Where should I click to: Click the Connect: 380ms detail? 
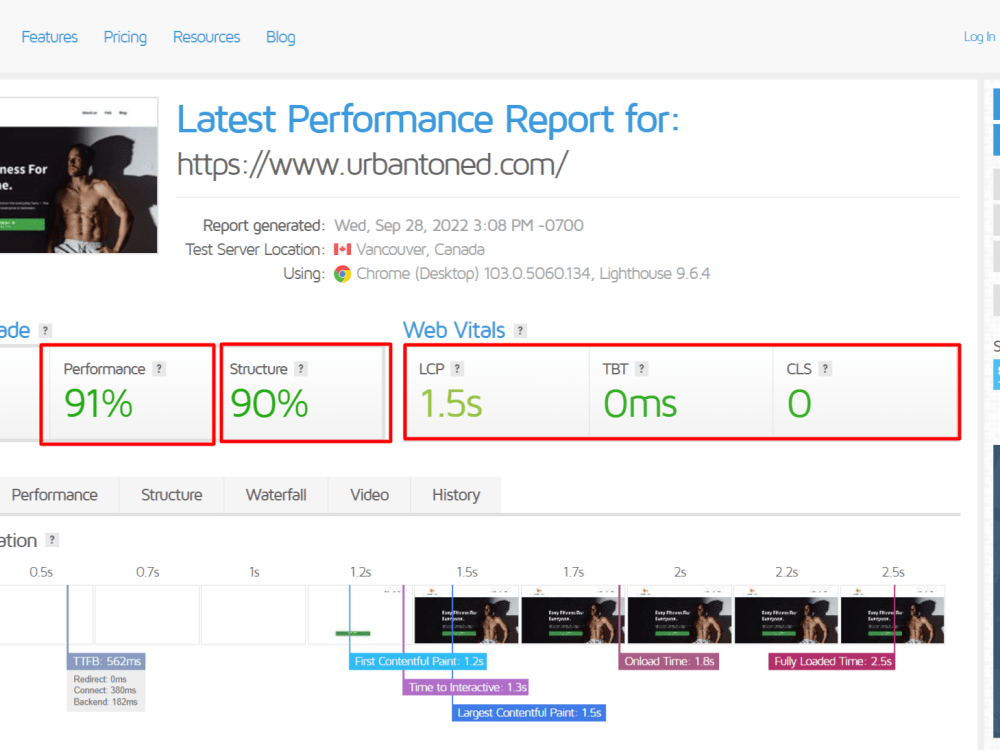tap(105, 690)
